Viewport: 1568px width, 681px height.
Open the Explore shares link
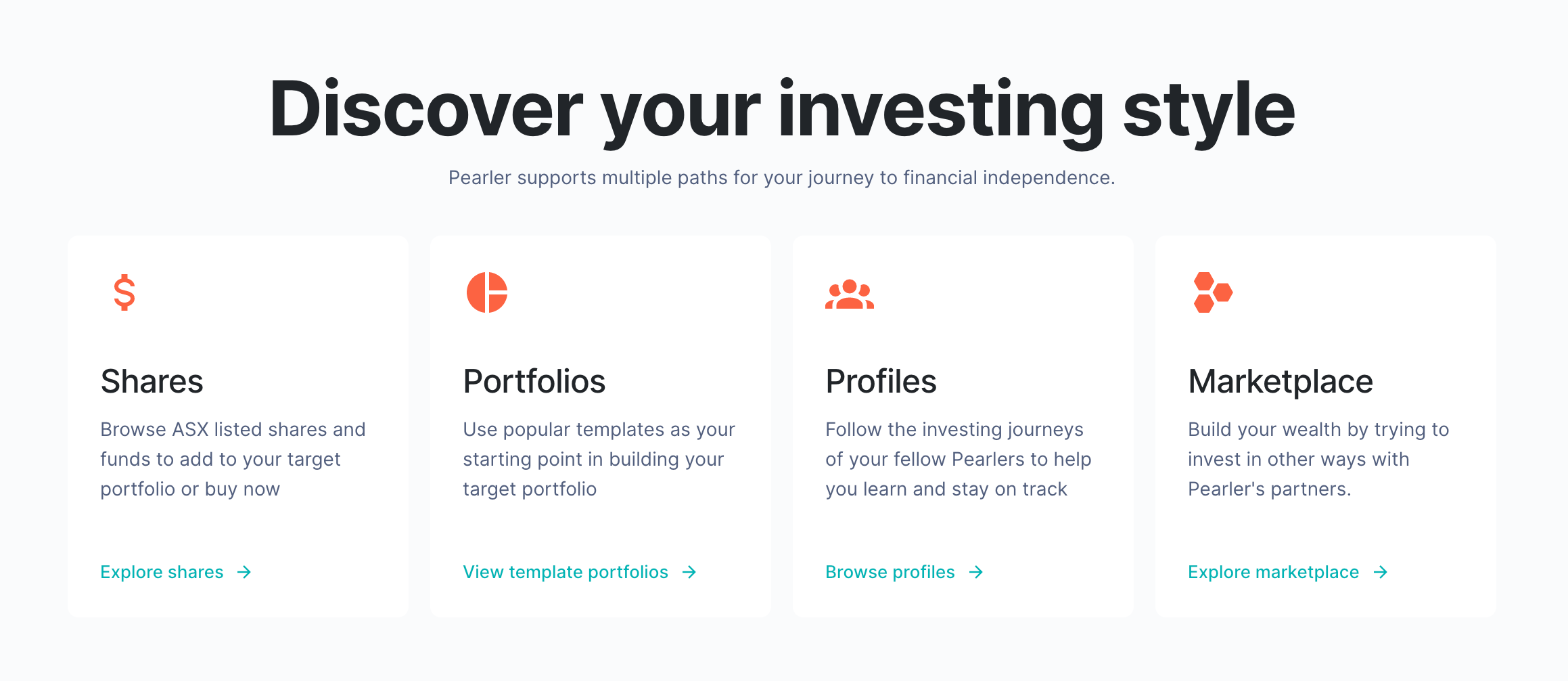tap(162, 572)
